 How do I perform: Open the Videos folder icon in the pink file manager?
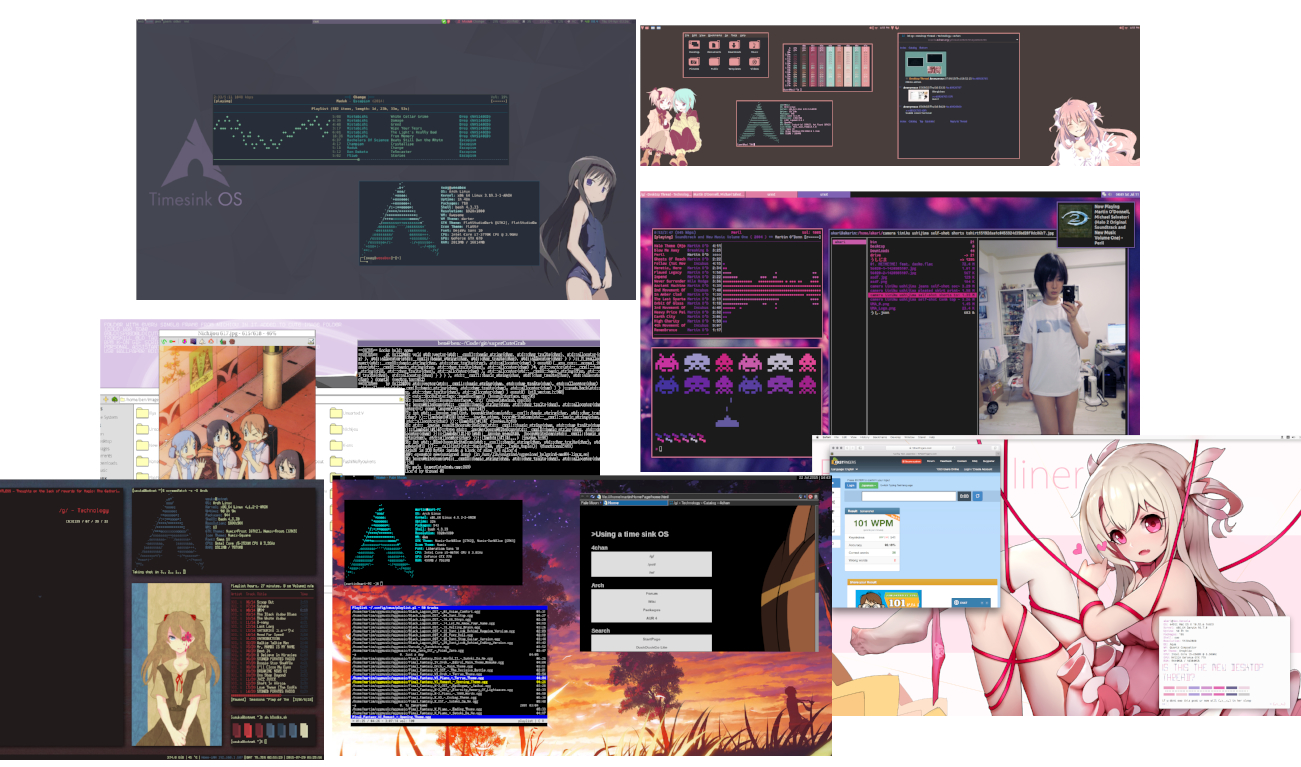(x=754, y=62)
